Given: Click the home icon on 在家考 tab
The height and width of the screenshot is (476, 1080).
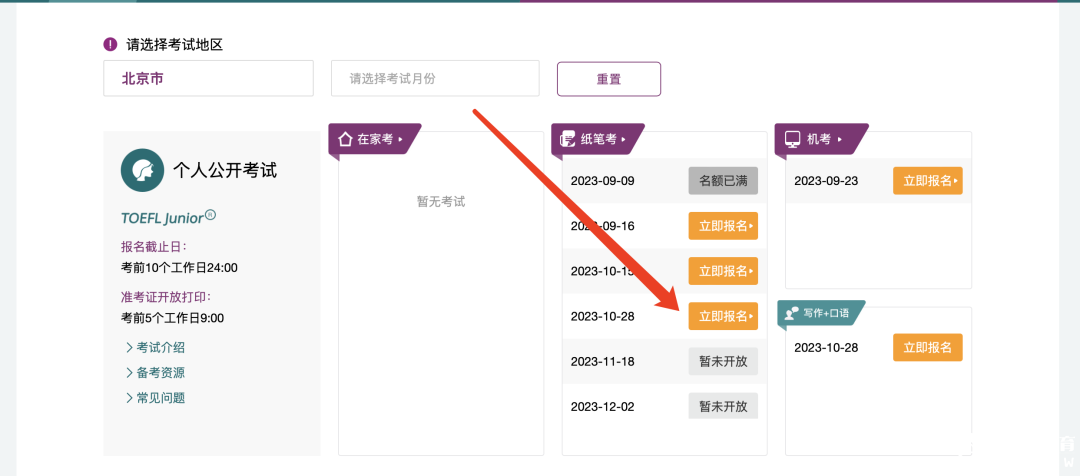Looking at the screenshot, I should coord(345,139).
